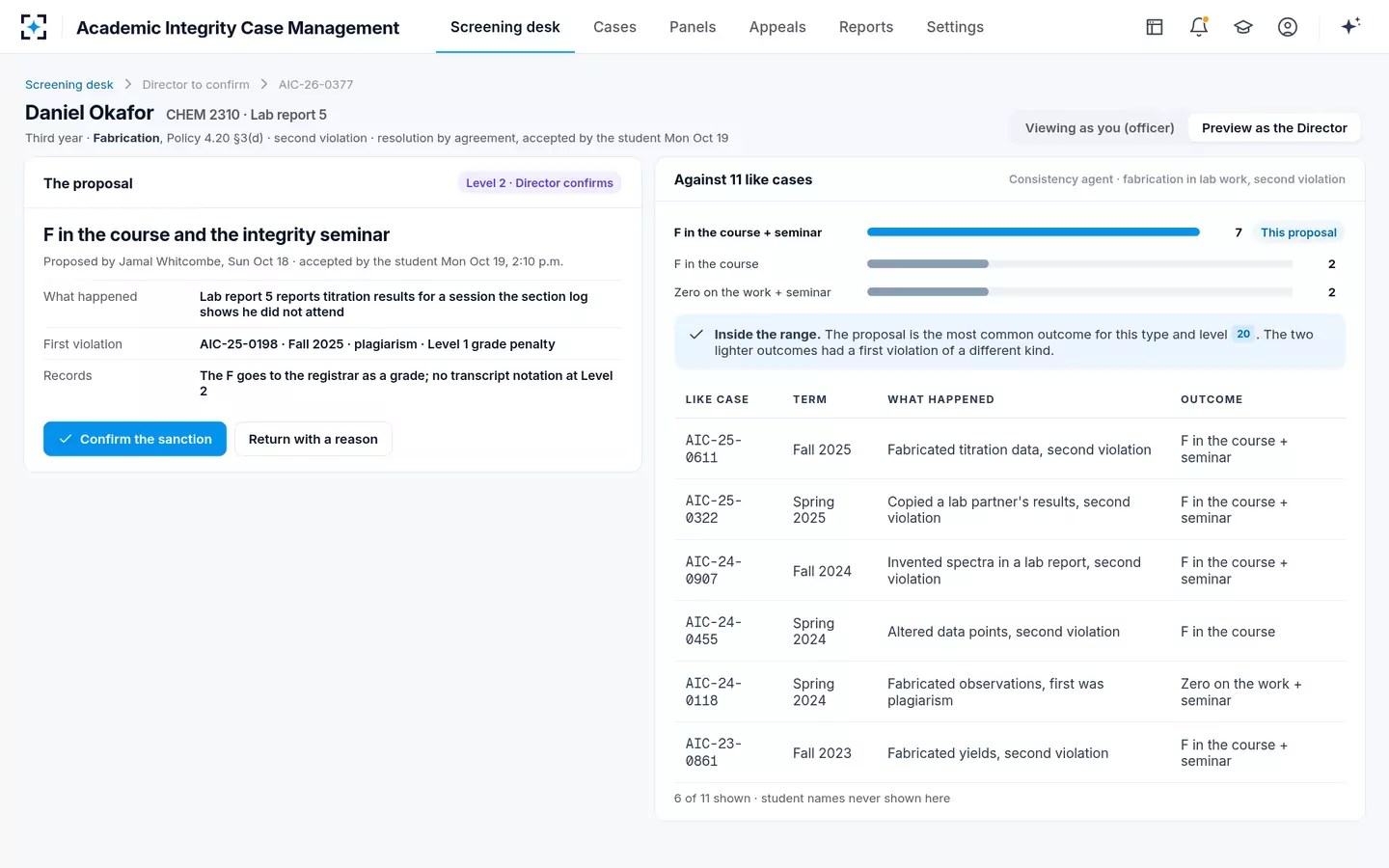Click the Level 2 · Director confirms badge
Screen dimensions: 1389x868
pos(539,183)
